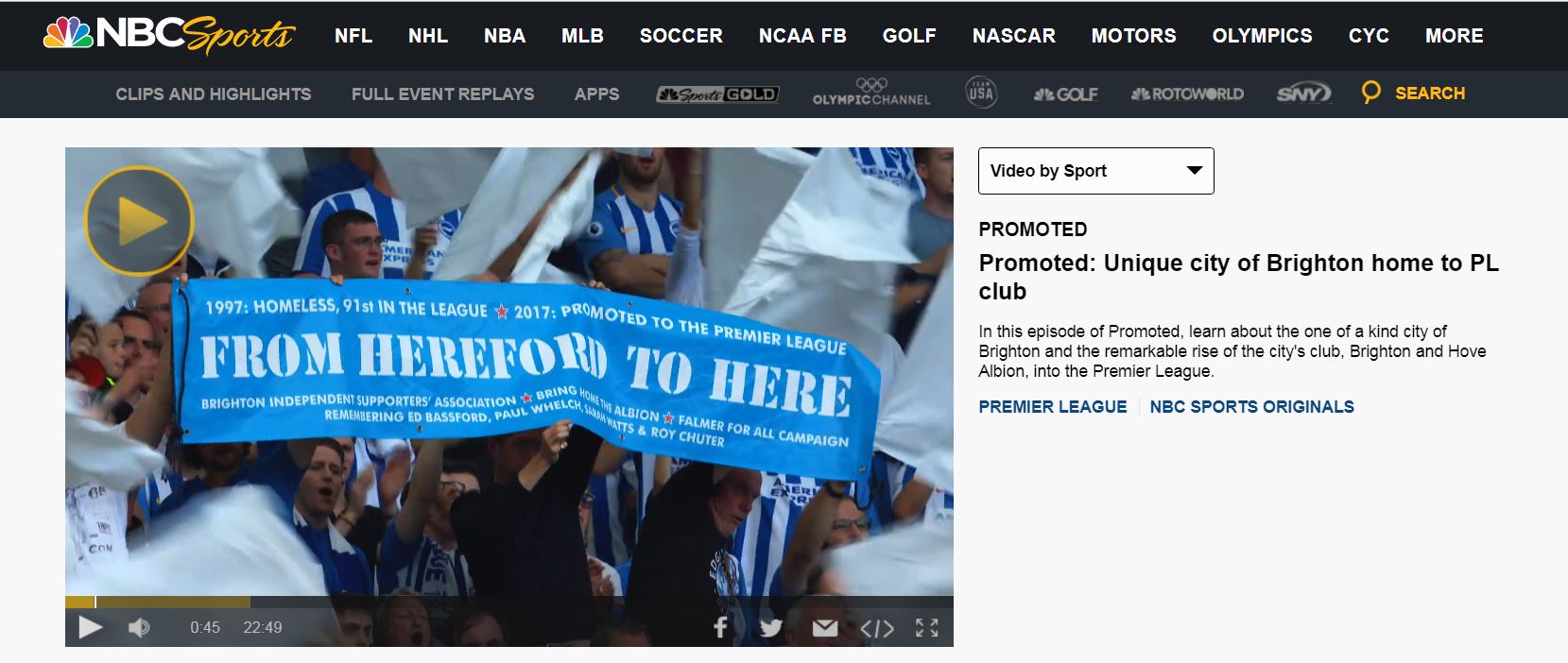Open the SOCCER menu item
The height and width of the screenshot is (663, 1568).
[681, 36]
